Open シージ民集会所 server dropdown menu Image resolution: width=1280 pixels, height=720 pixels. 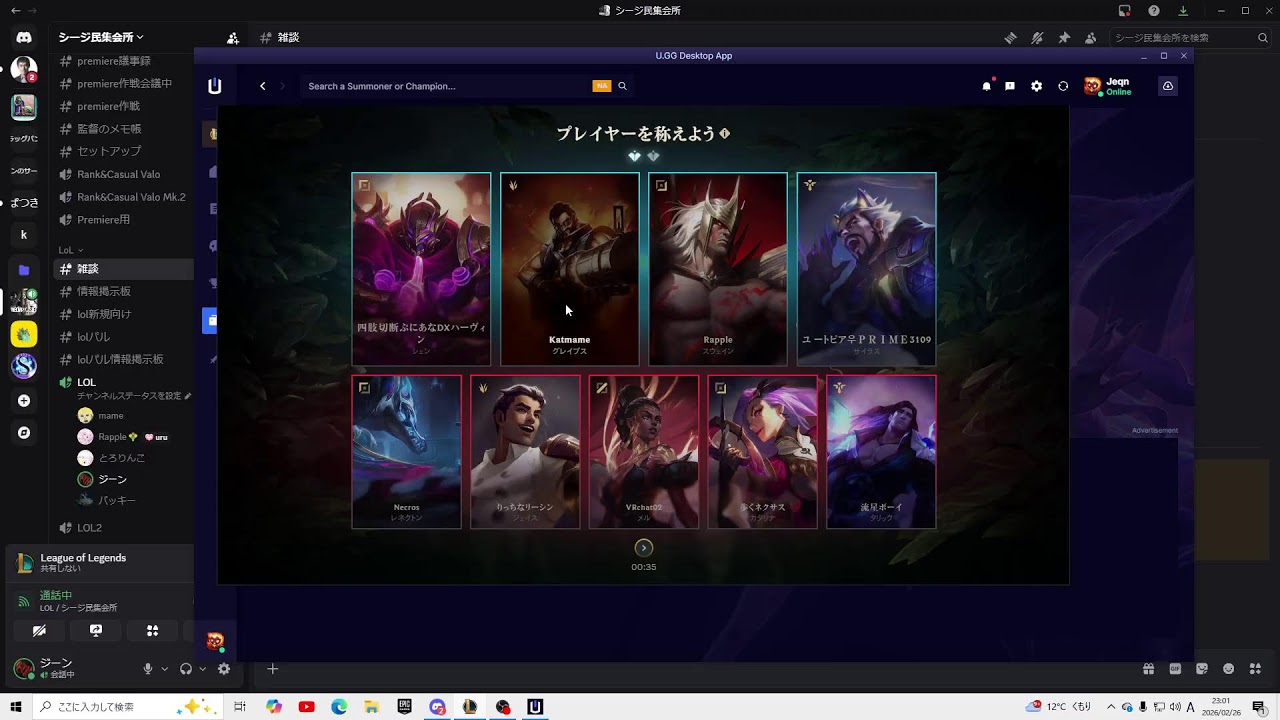pos(101,37)
